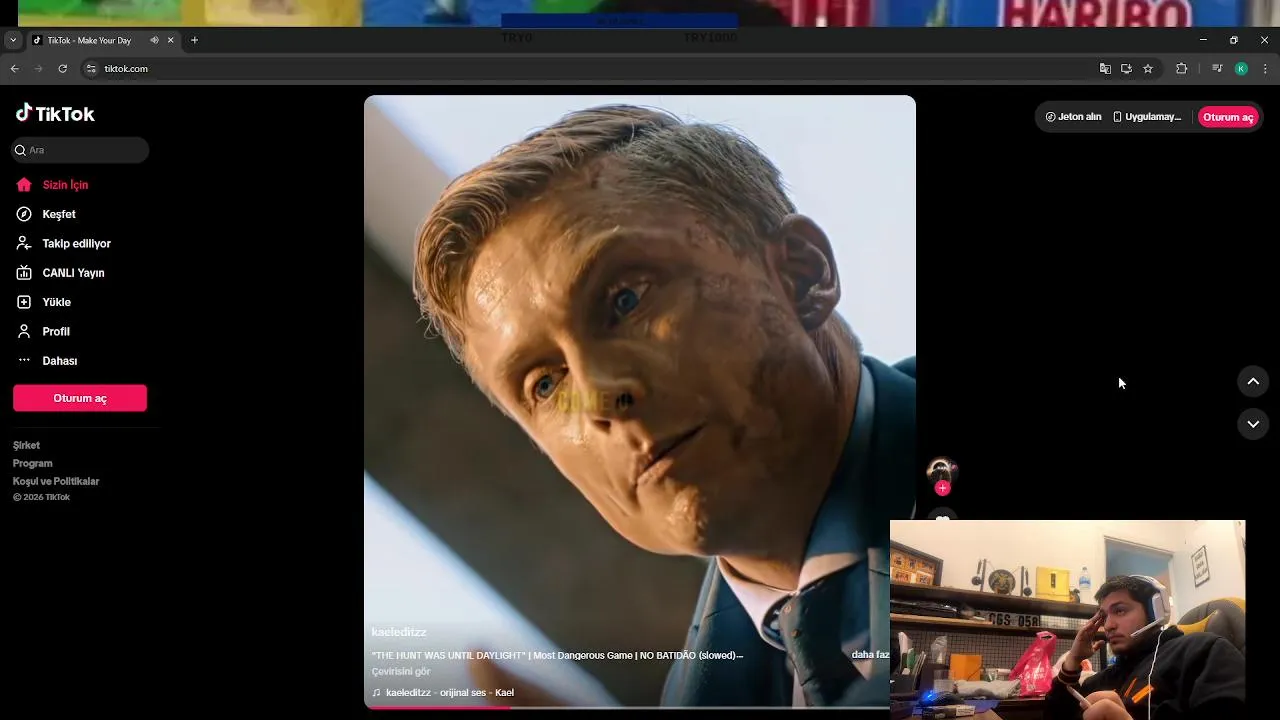Click the CANLI Yayın live icon
The width and height of the screenshot is (1280, 720).
coord(24,273)
